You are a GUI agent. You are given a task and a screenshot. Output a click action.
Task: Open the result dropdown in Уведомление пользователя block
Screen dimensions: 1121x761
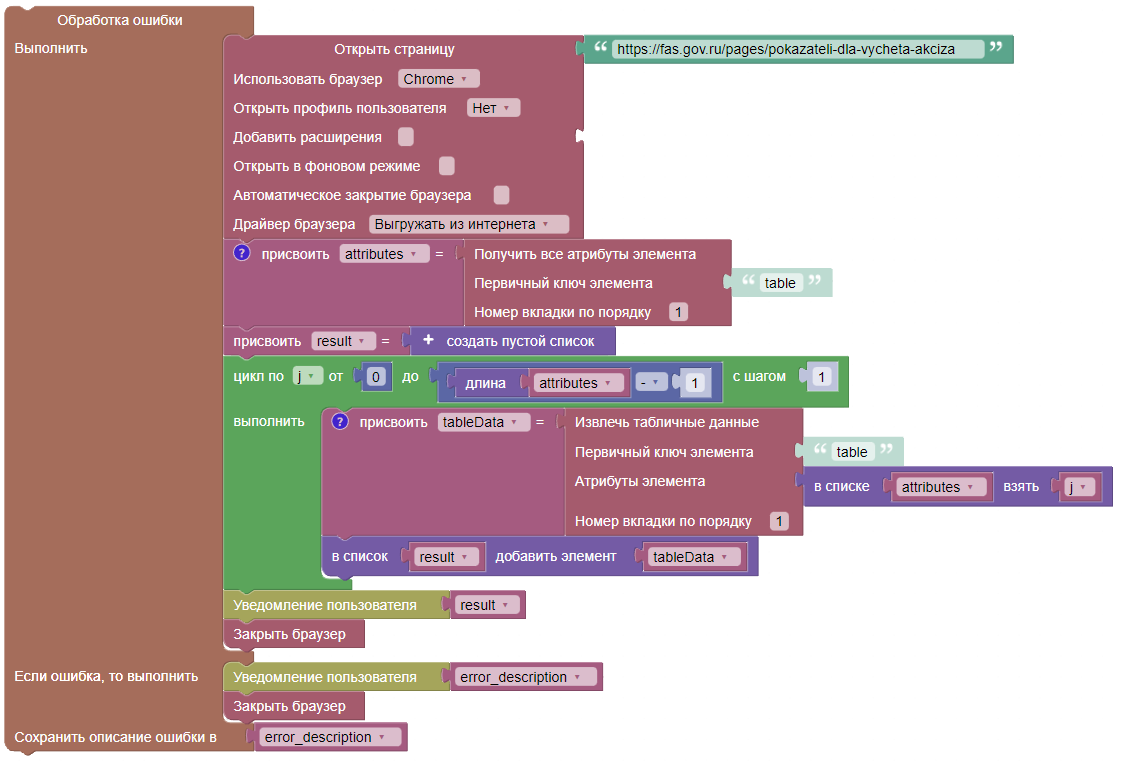tap(488, 605)
